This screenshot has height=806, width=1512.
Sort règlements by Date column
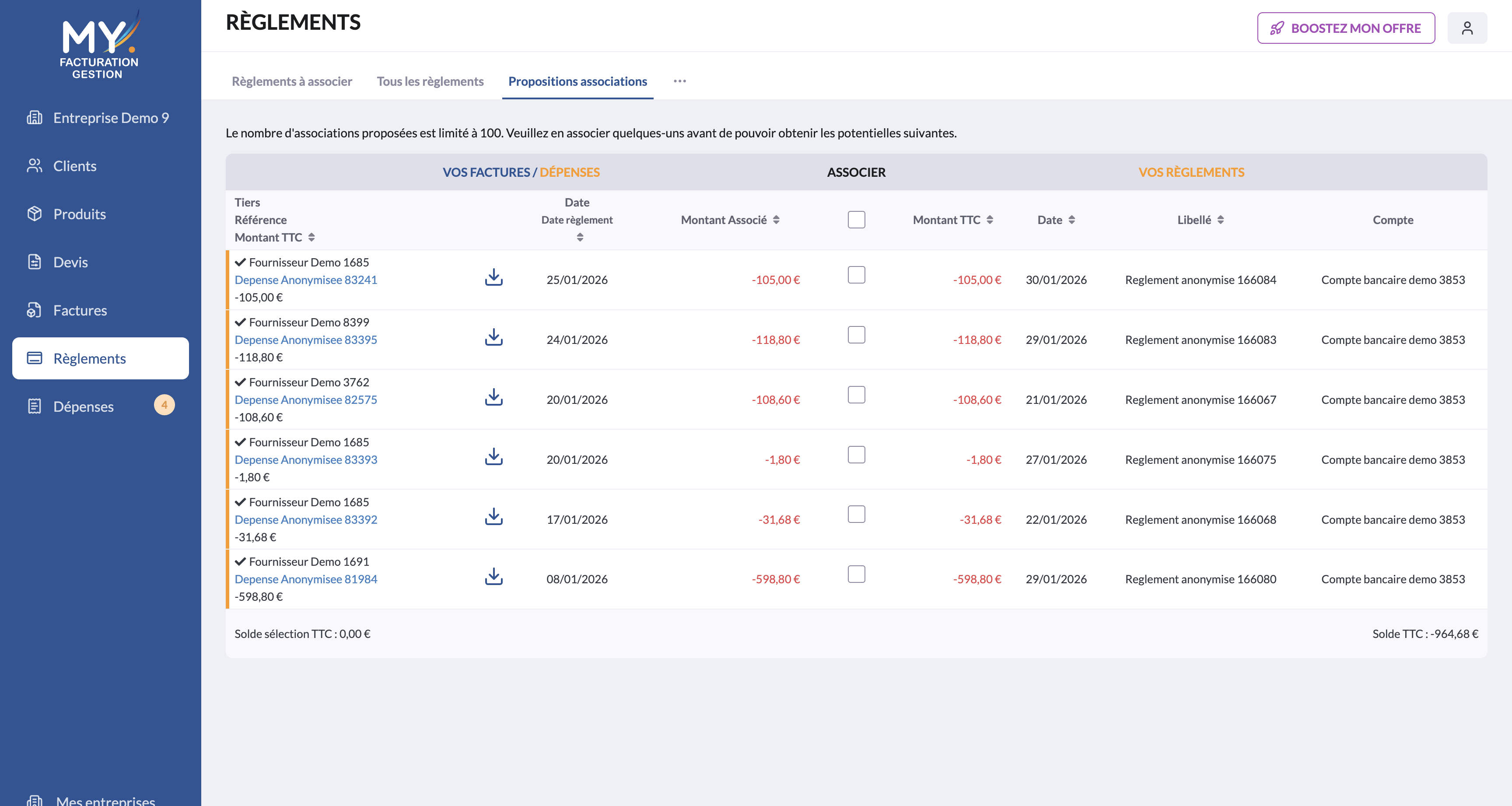[x=1072, y=220]
